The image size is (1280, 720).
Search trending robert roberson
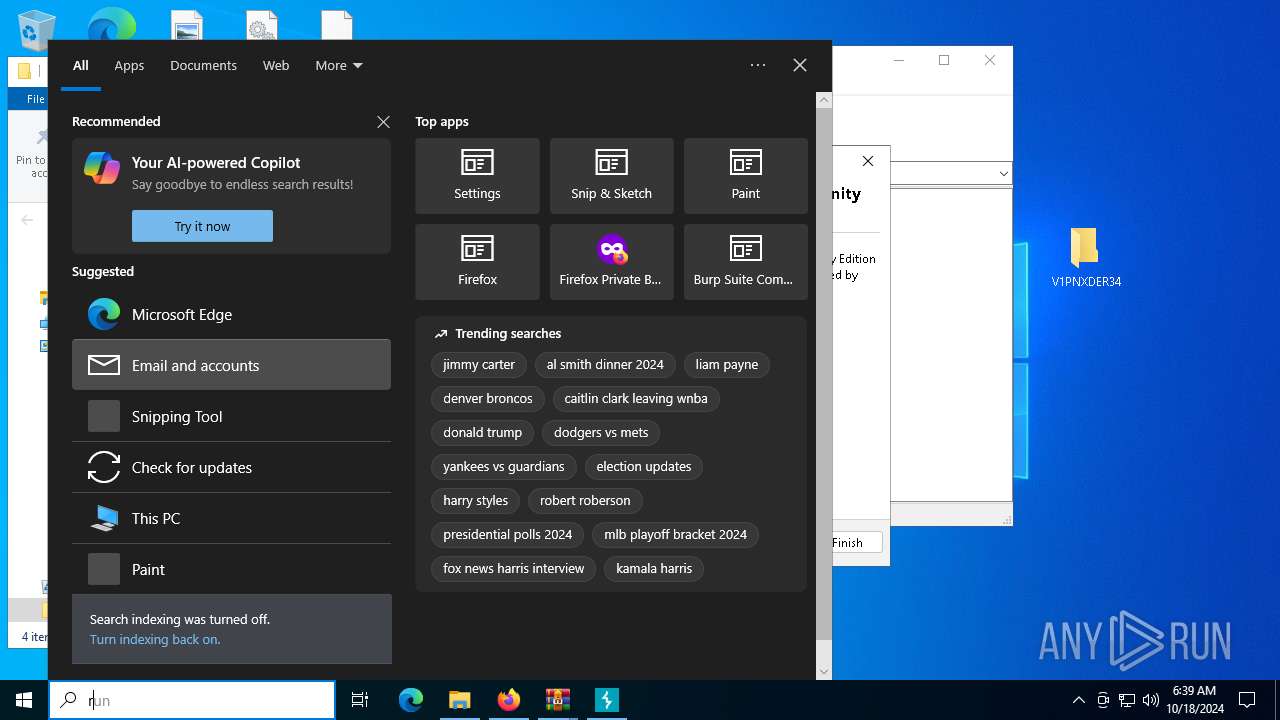pyautogui.click(x=585, y=500)
